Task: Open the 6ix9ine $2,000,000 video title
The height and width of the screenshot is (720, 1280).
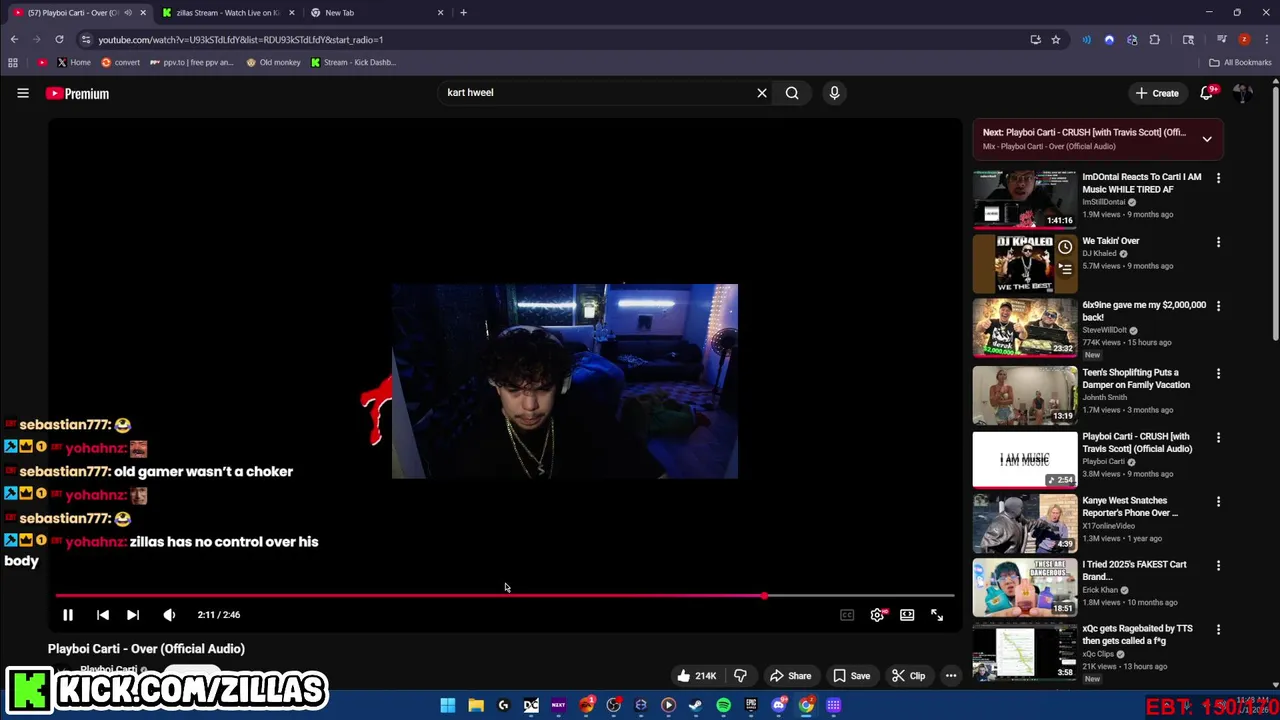Action: [1144, 311]
